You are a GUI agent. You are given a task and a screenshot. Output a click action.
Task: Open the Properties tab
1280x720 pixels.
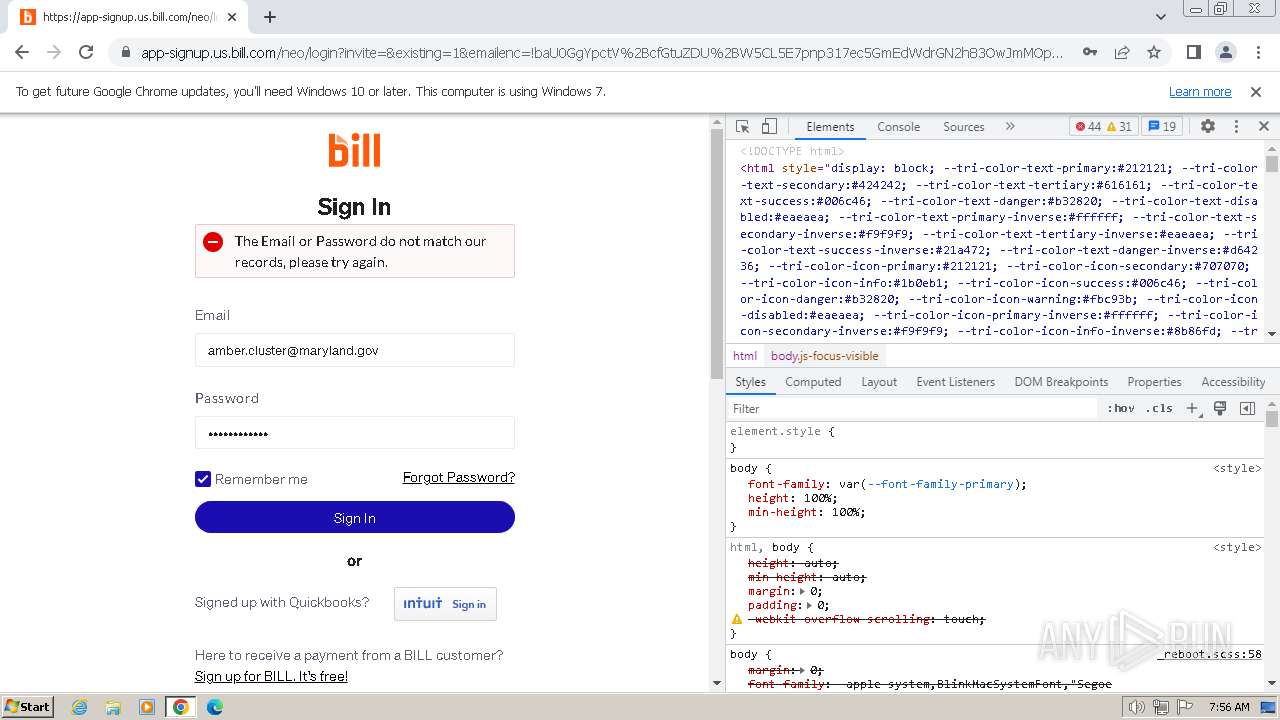pyautogui.click(x=1154, y=382)
